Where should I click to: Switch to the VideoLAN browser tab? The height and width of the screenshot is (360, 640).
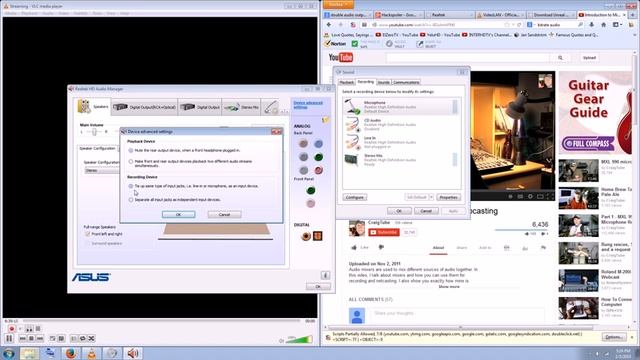500,15
